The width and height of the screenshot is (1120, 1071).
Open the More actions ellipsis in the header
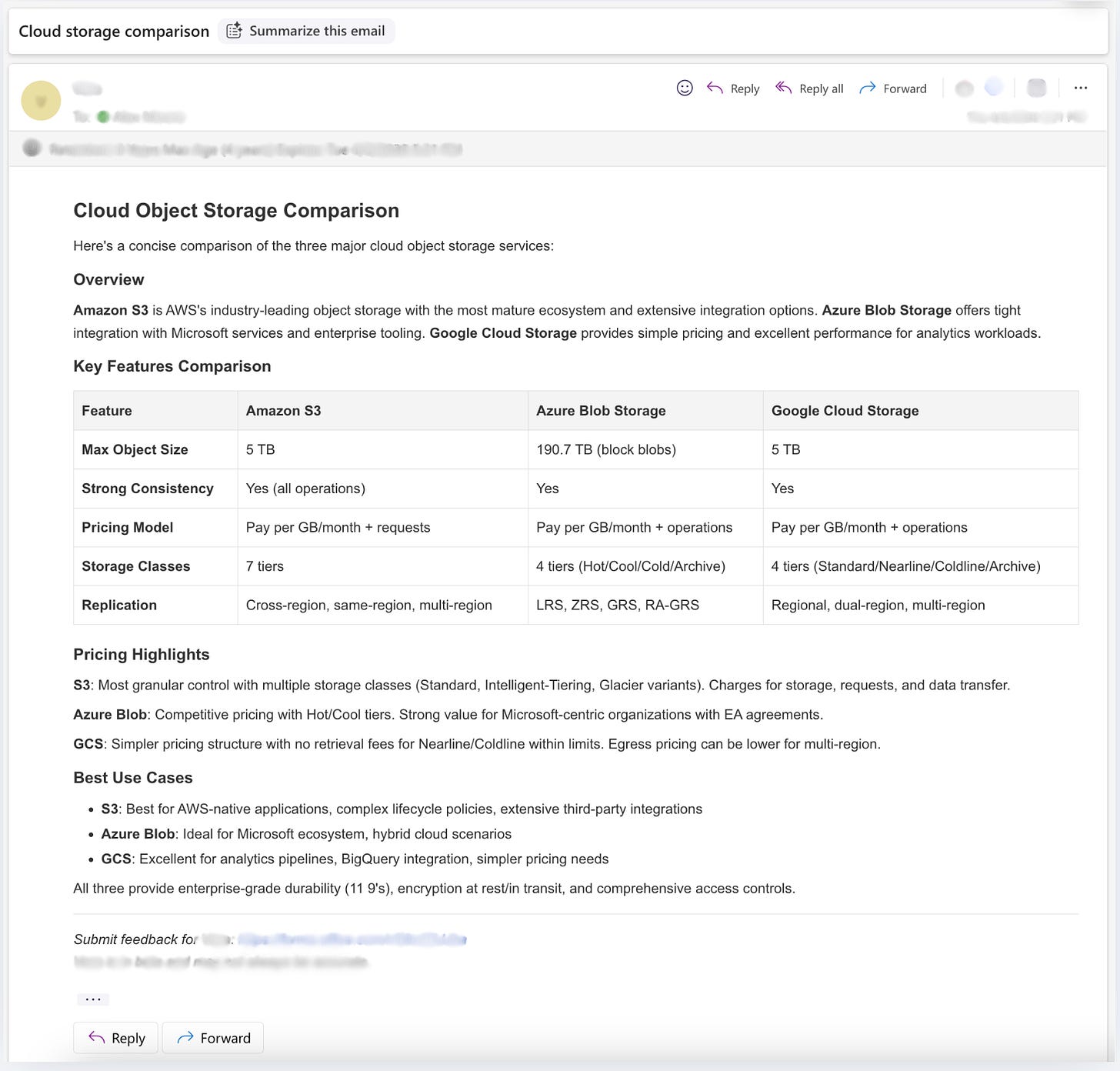pos(1081,88)
